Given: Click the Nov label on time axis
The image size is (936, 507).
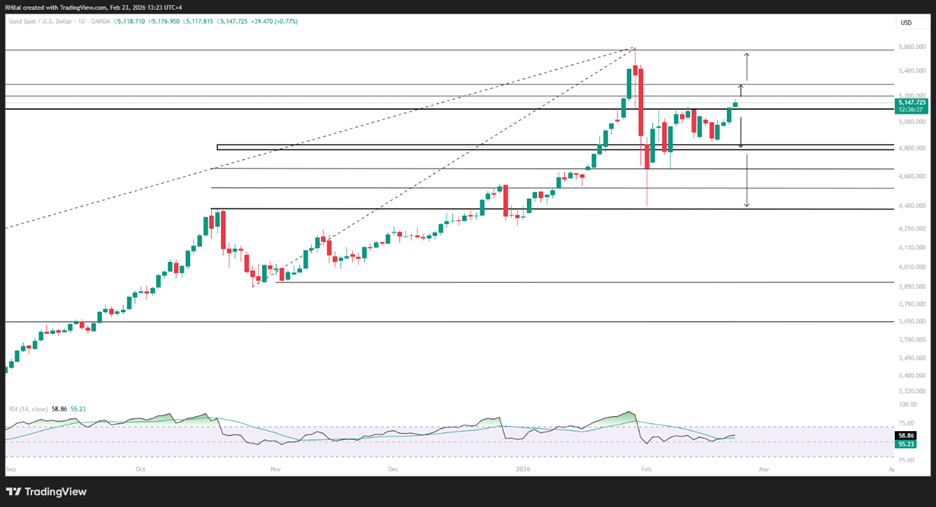Looking at the screenshot, I should (x=276, y=469).
